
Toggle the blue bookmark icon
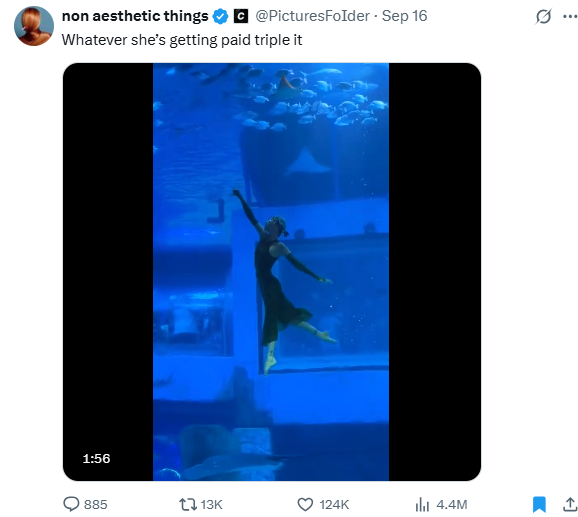pyautogui.click(x=539, y=504)
